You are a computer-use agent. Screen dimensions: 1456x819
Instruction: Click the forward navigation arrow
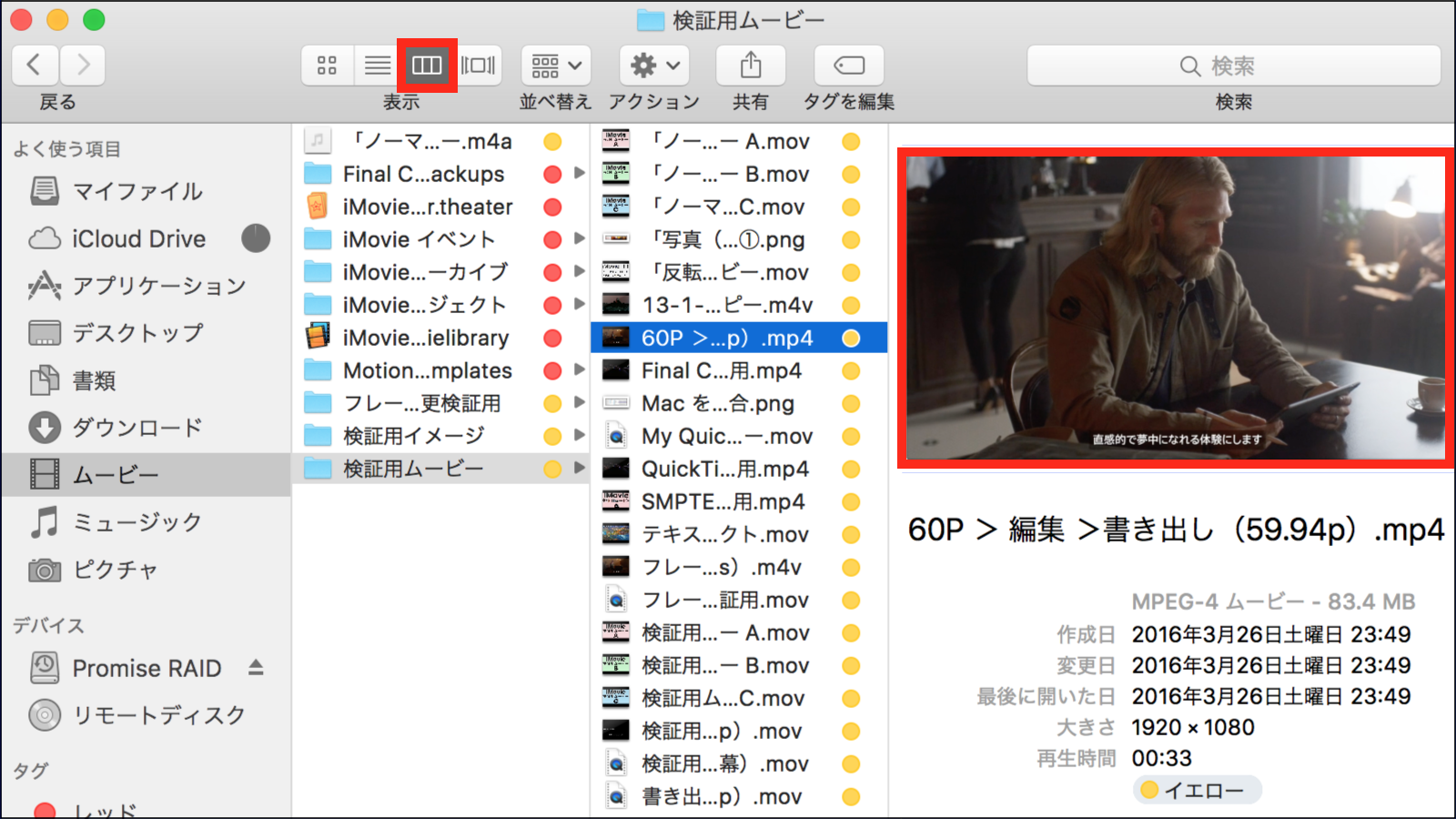pyautogui.click(x=84, y=66)
